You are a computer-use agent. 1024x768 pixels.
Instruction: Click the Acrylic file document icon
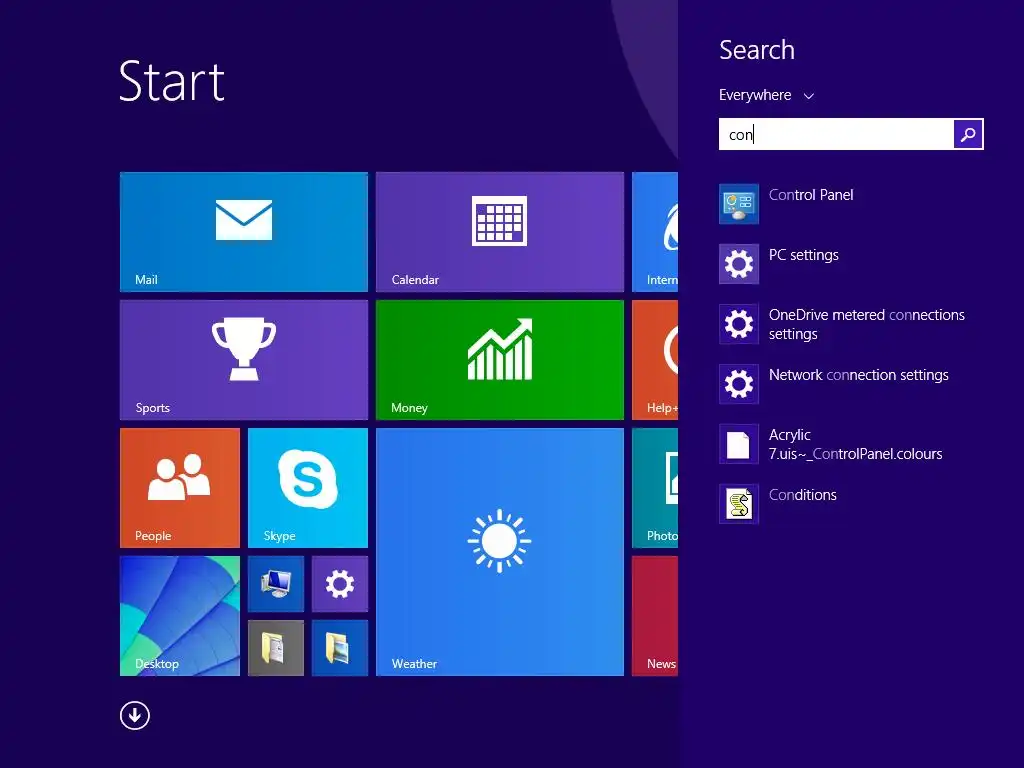click(x=739, y=444)
